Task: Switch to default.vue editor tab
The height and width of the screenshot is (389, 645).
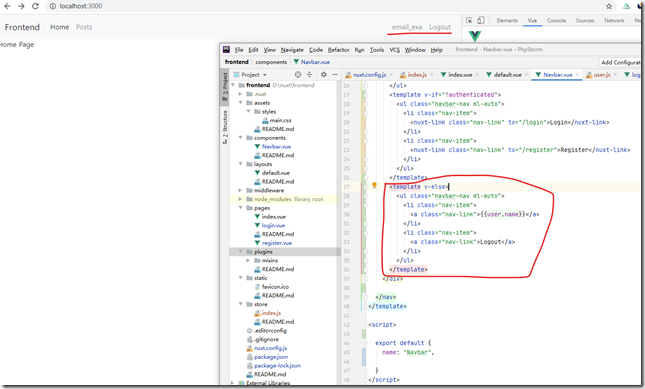Action: pyautogui.click(x=507, y=75)
